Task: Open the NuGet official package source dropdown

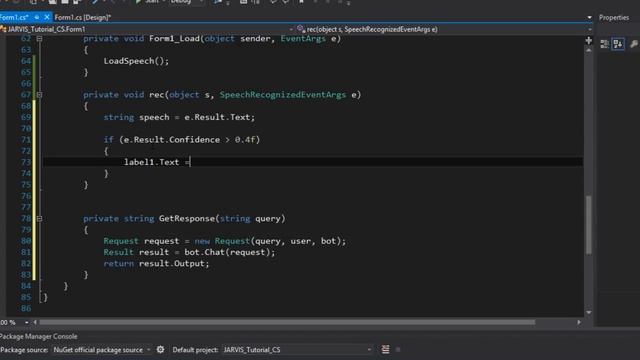Action: (102, 350)
